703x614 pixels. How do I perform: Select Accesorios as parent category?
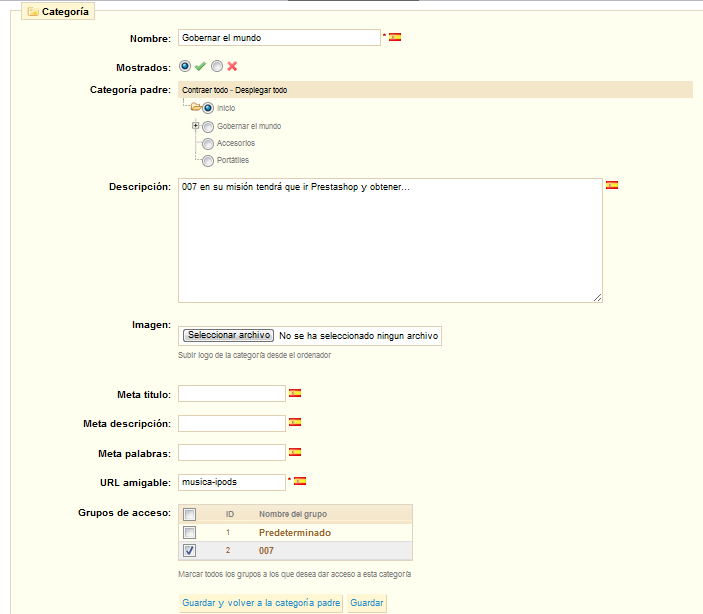[208, 143]
